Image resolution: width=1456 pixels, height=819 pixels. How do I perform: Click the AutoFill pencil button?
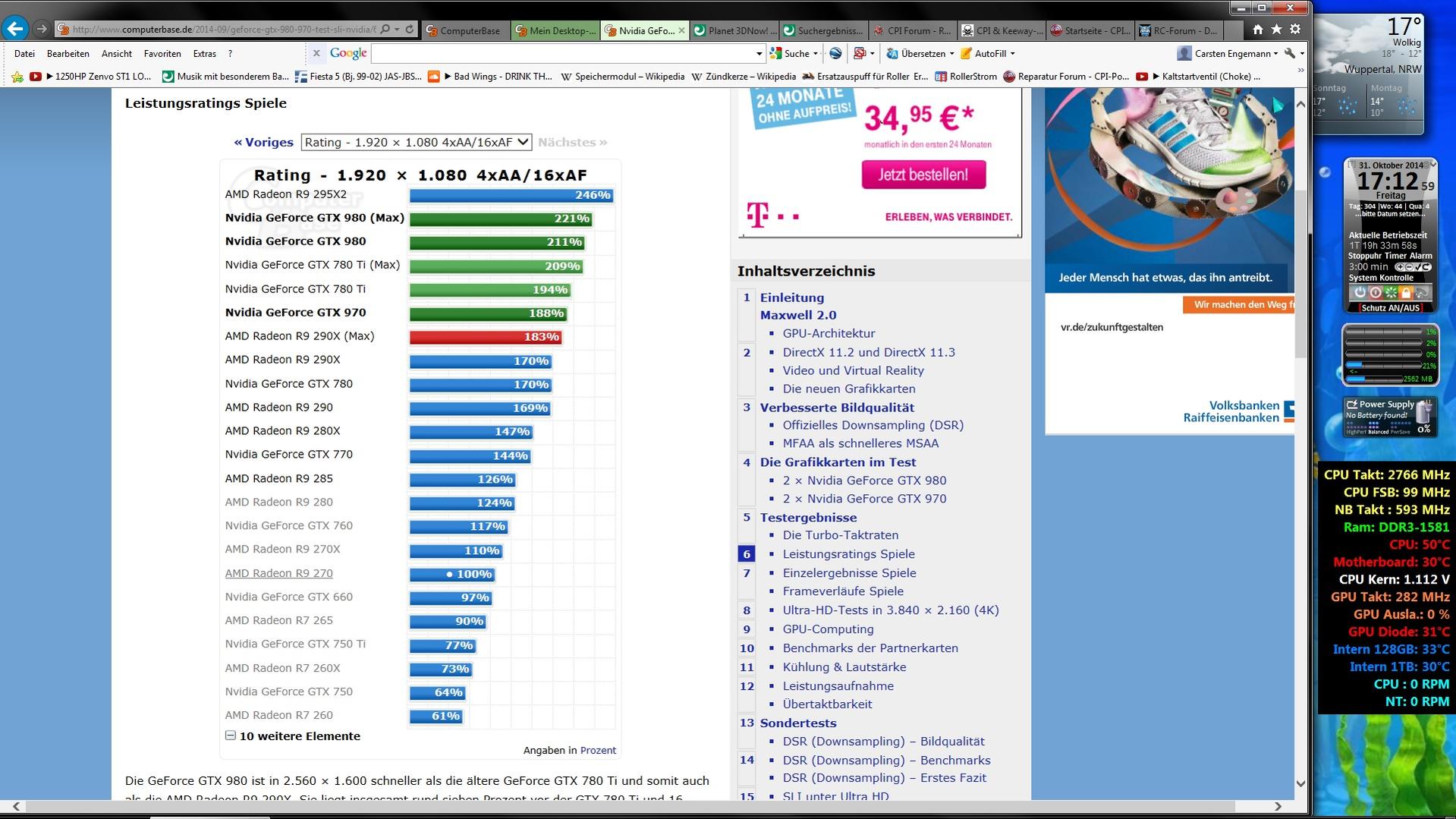[987, 53]
